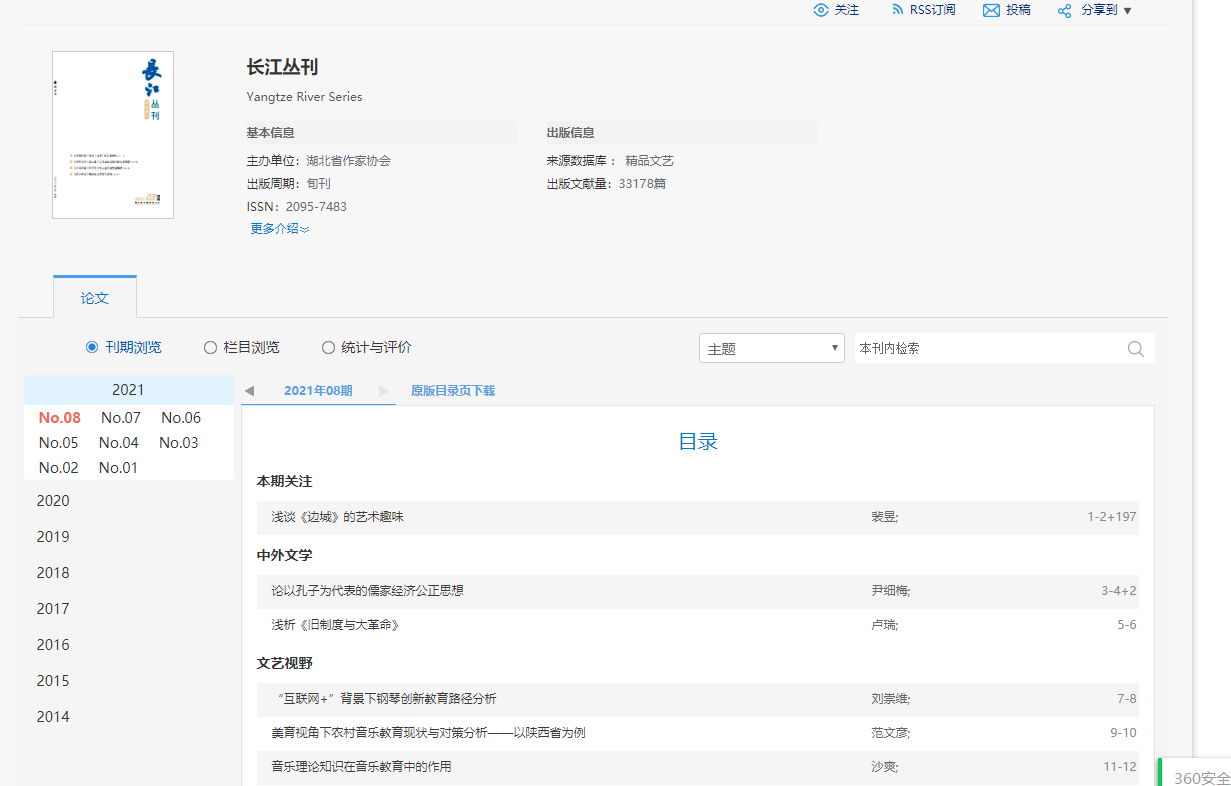Screen dimensions: 1231x786
Task: Select the 刊期浏览 radio button
Action: click(92, 348)
